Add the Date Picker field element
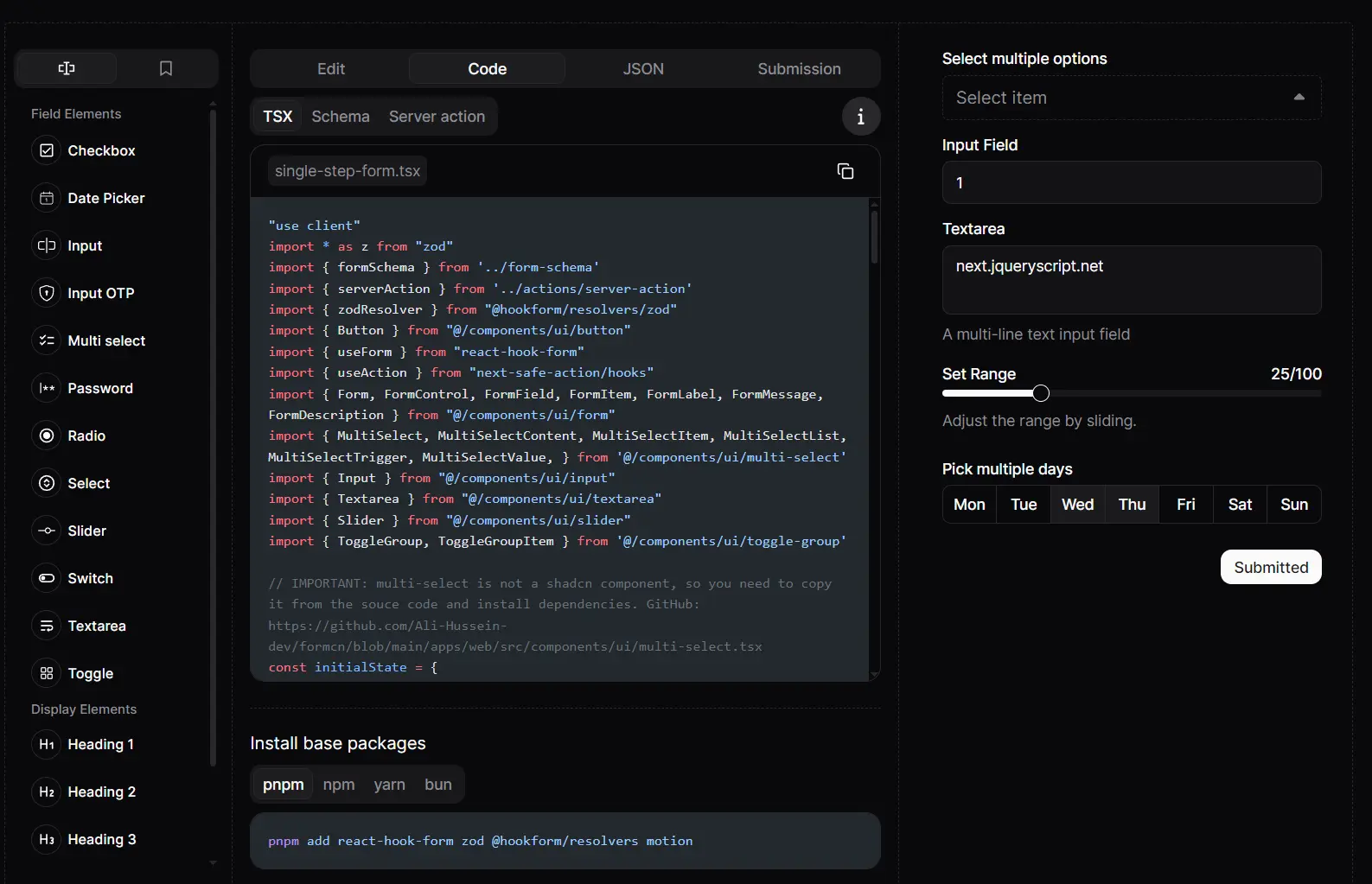1372x884 pixels. click(105, 198)
